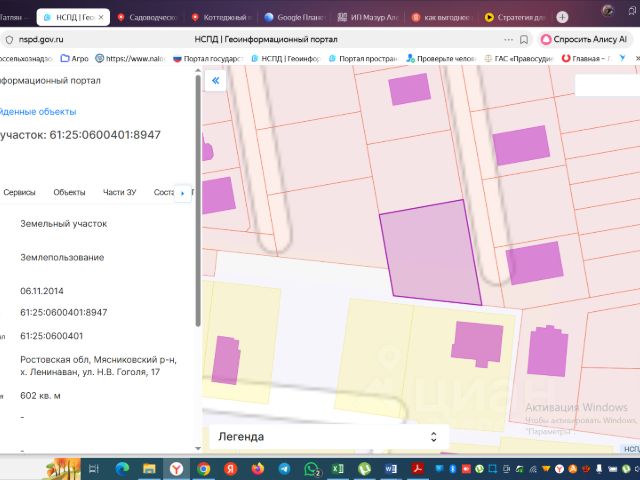
Task: Click the Yandex Browser taskbar icon
Action: tap(176, 469)
